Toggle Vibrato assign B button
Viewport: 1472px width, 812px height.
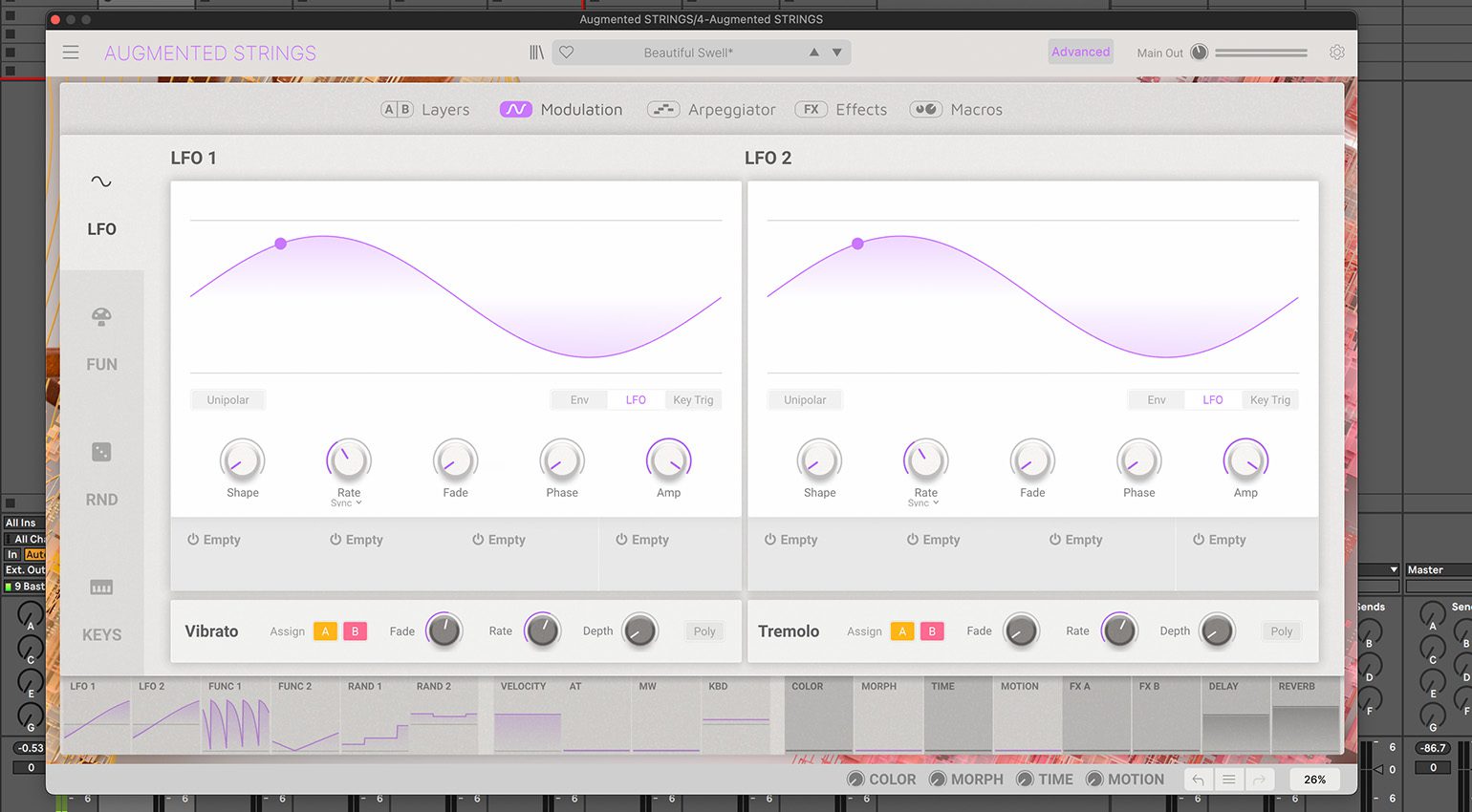point(355,631)
